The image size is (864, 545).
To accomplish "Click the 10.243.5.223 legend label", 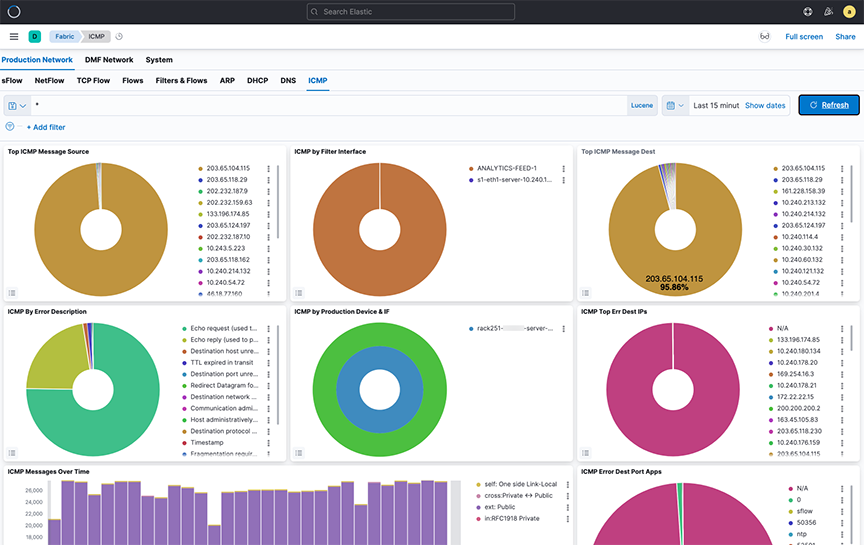I will [225, 249].
